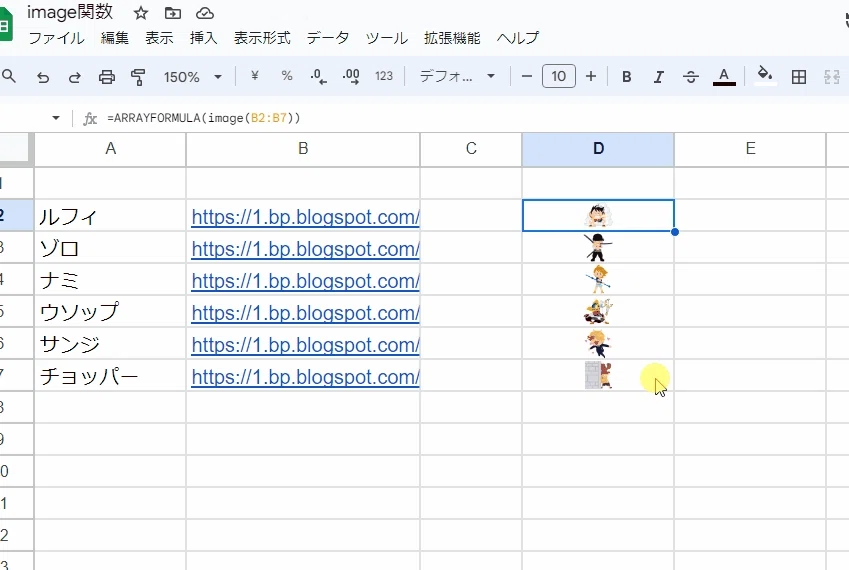This screenshot has width=849, height=570.
Task: Open the name box dropdown arrow
Action: [56, 117]
